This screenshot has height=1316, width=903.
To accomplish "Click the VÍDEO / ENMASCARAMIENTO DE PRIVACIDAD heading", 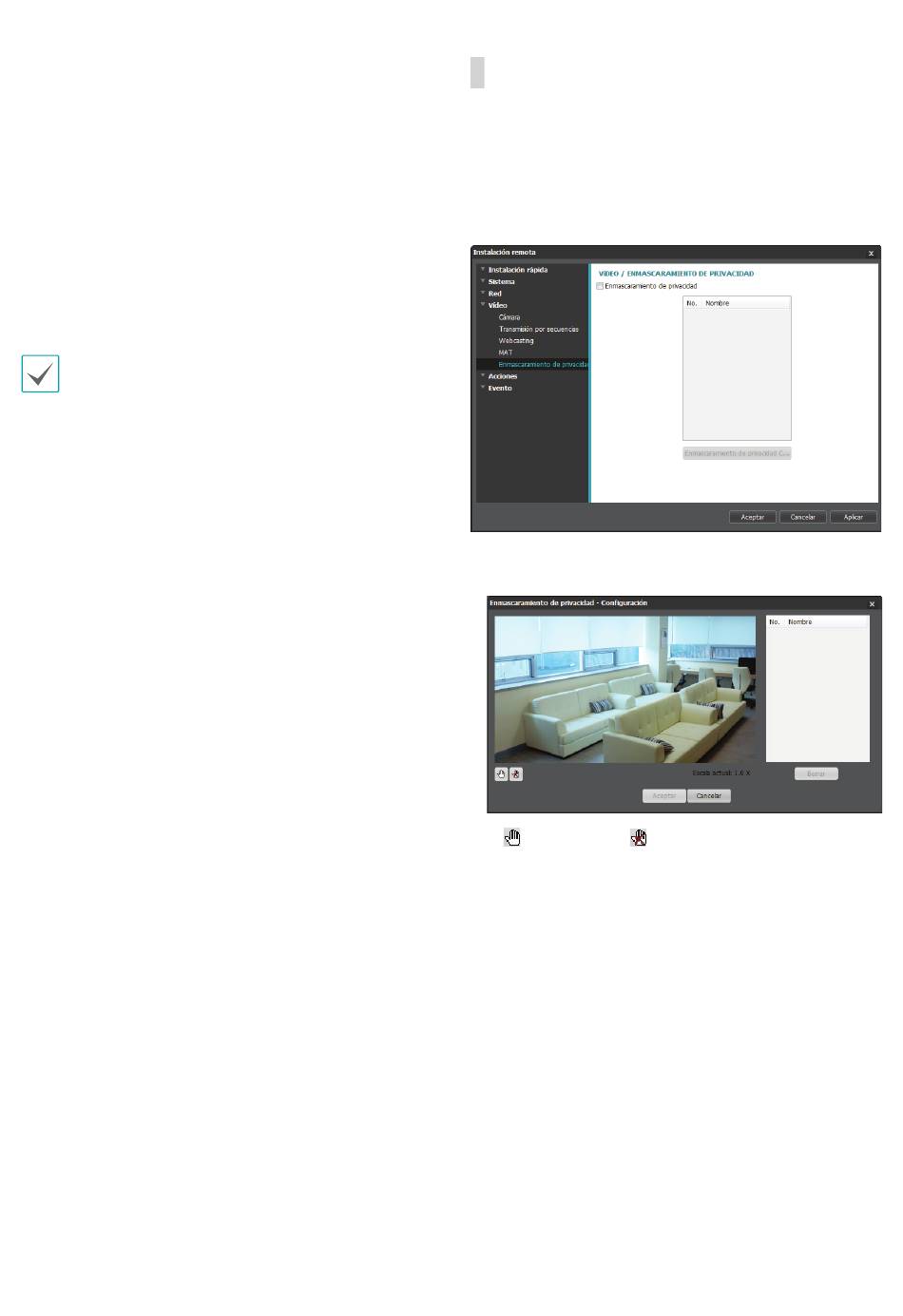I will [x=676, y=274].
